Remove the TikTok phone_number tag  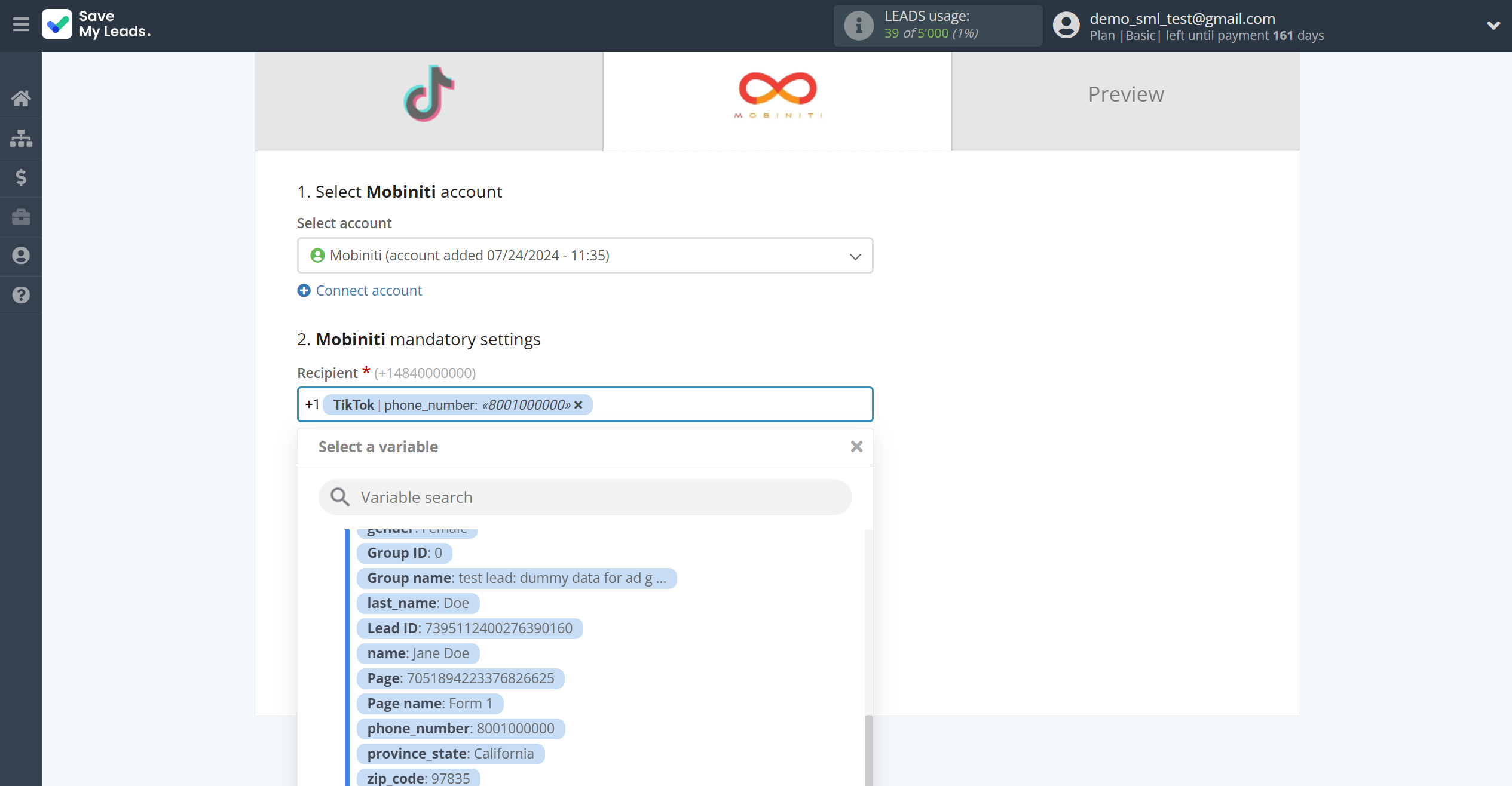(x=578, y=405)
